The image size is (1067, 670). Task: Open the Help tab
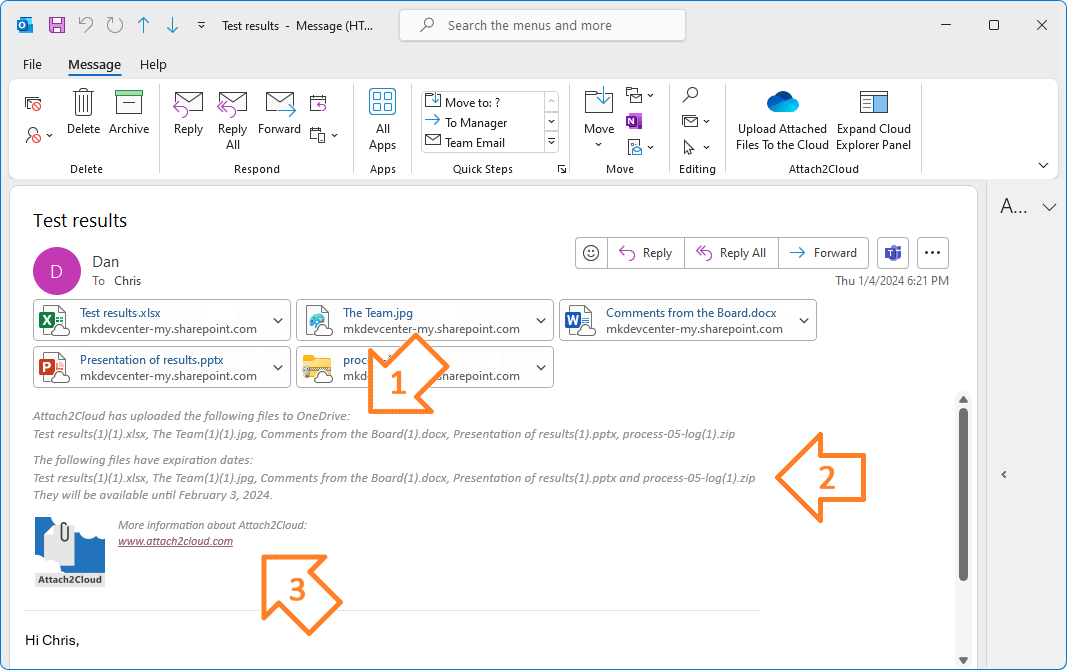coord(153,65)
